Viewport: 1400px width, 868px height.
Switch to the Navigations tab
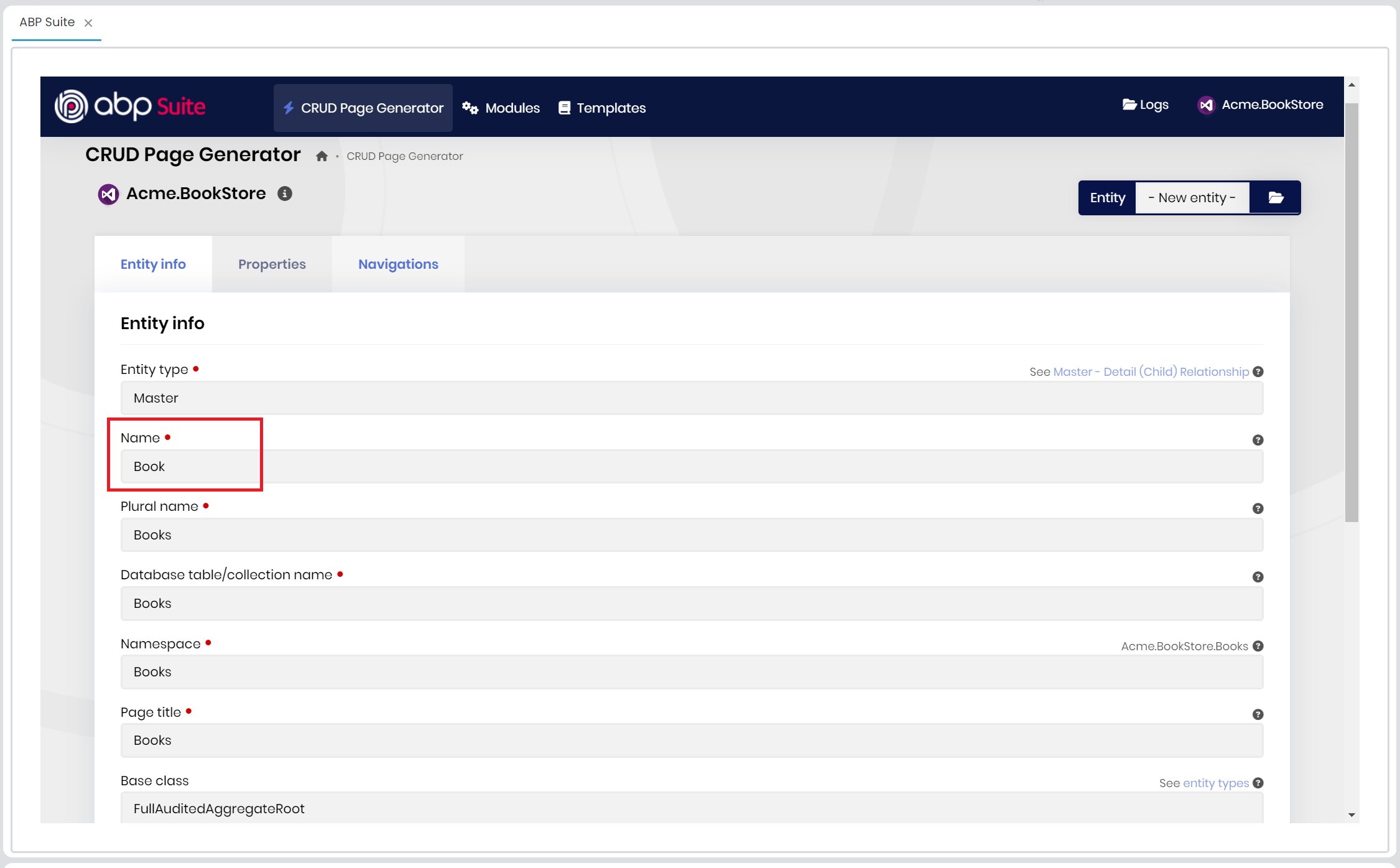tap(398, 264)
